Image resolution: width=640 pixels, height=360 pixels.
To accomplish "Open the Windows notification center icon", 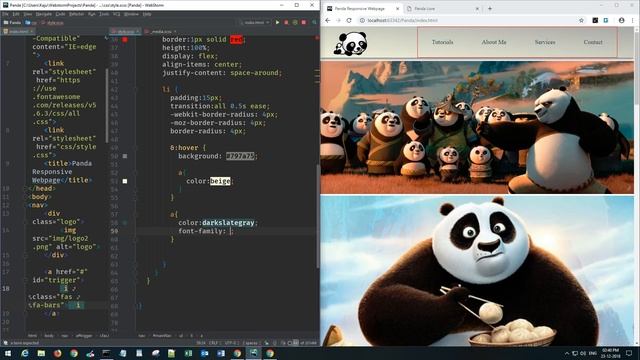I will coord(629,353).
